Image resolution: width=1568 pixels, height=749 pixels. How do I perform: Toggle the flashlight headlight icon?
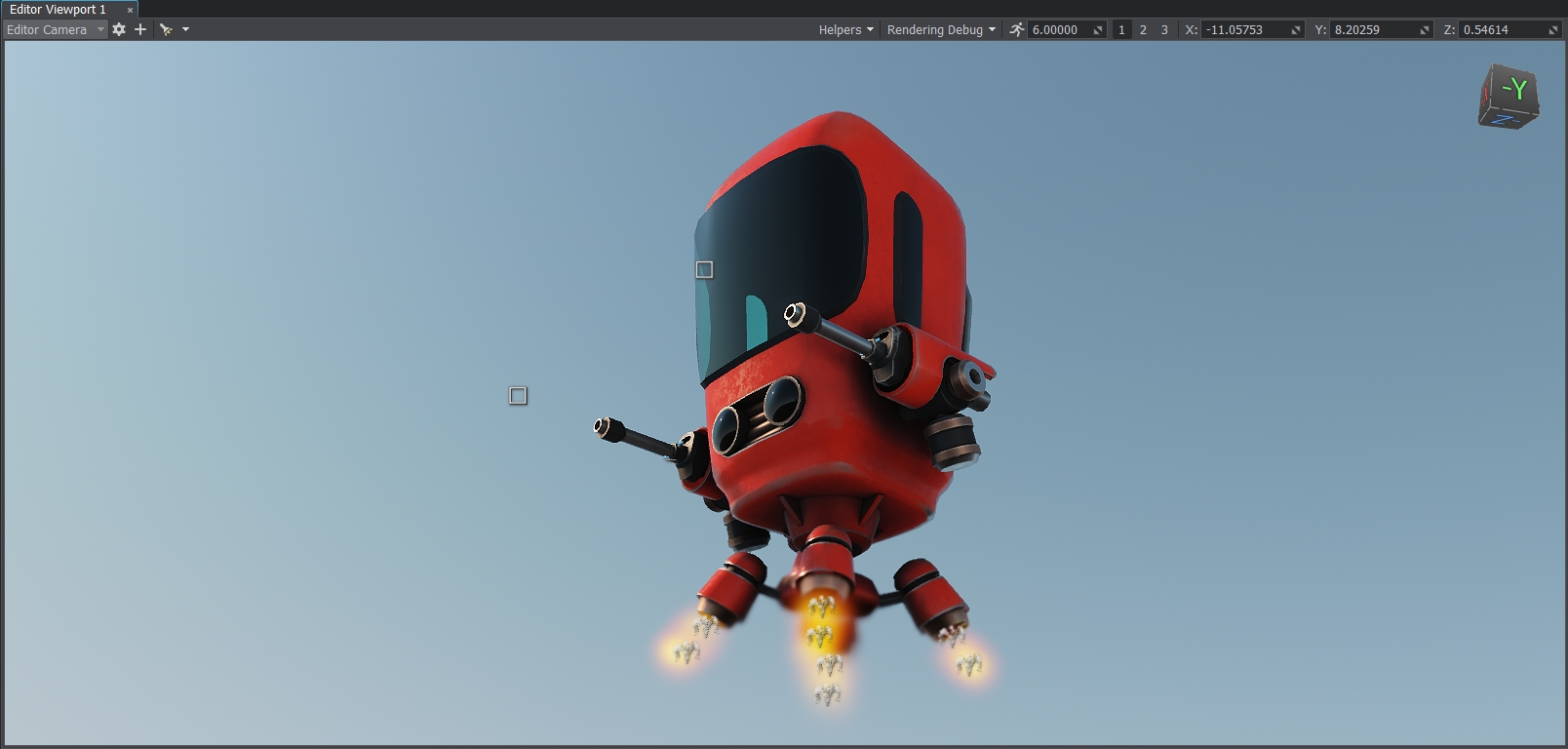[166, 29]
